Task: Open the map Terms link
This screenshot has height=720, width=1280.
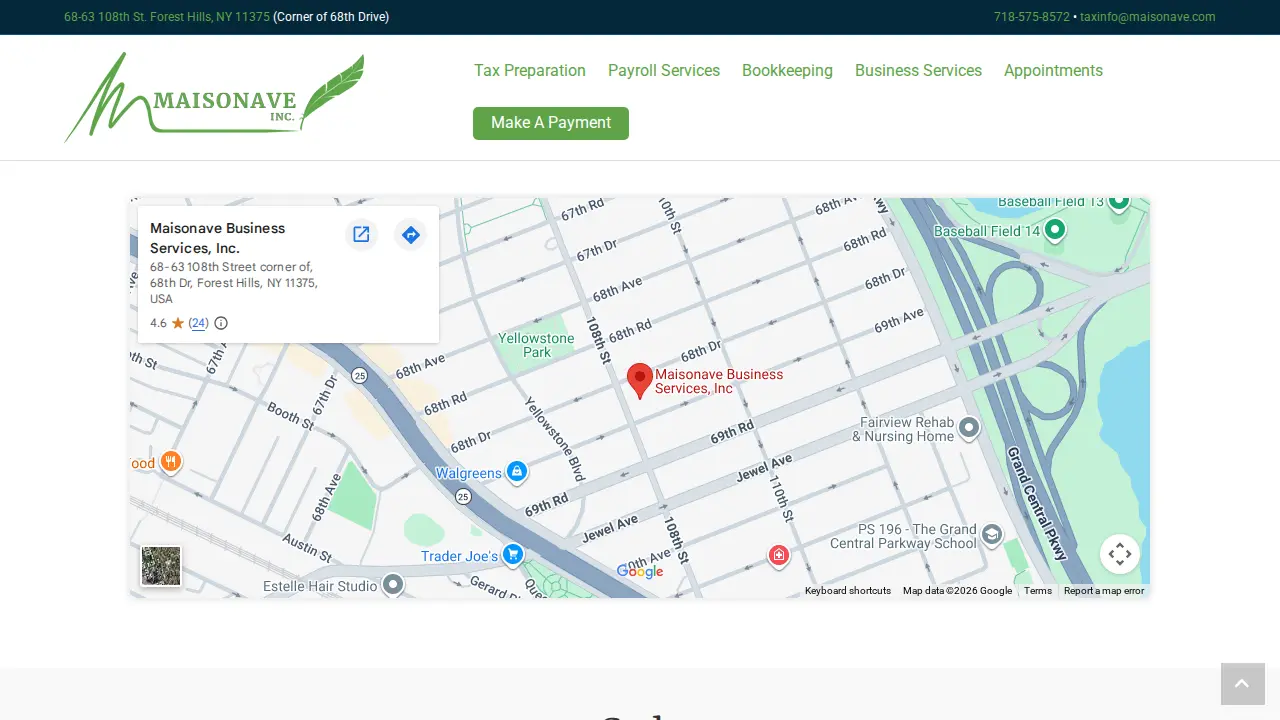Action: 1038,591
